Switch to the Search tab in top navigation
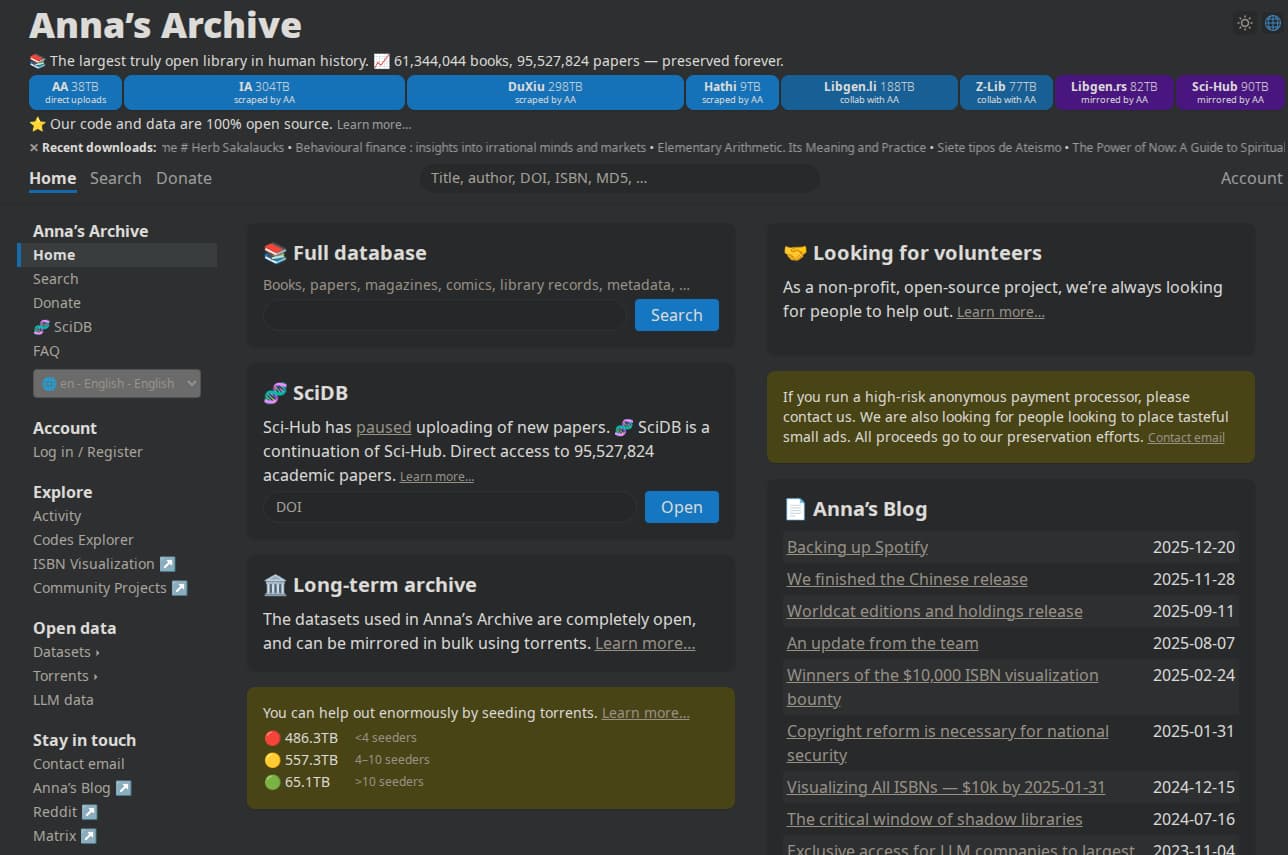1288x855 pixels. point(116,178)
